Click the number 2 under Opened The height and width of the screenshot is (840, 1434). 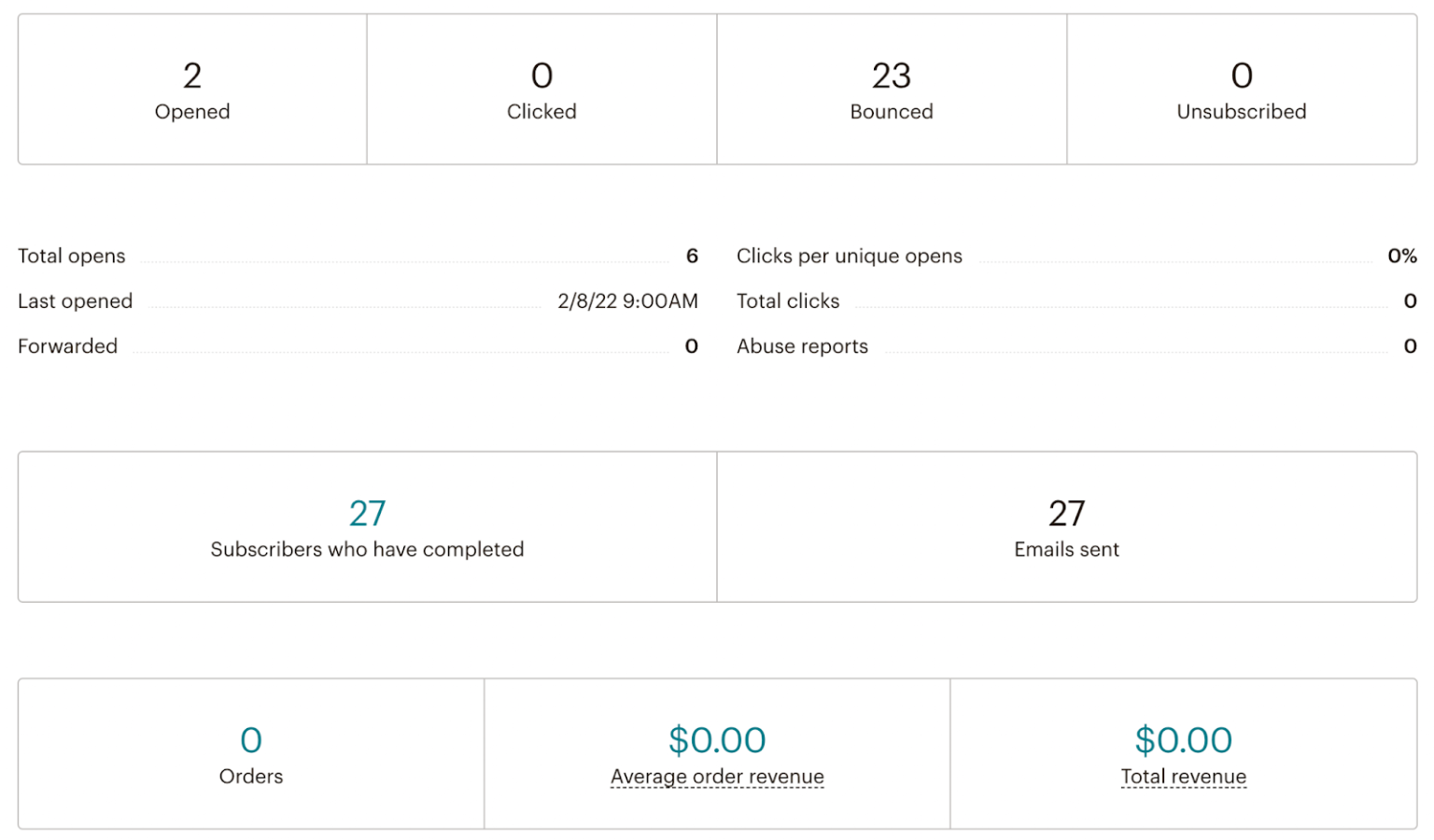(x=191, y=75)
